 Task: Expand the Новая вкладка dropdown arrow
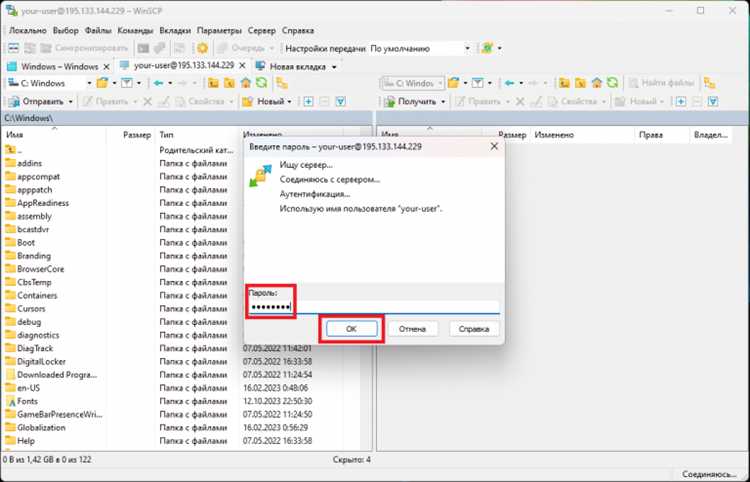pyautogui.click(x=334, y=67)
